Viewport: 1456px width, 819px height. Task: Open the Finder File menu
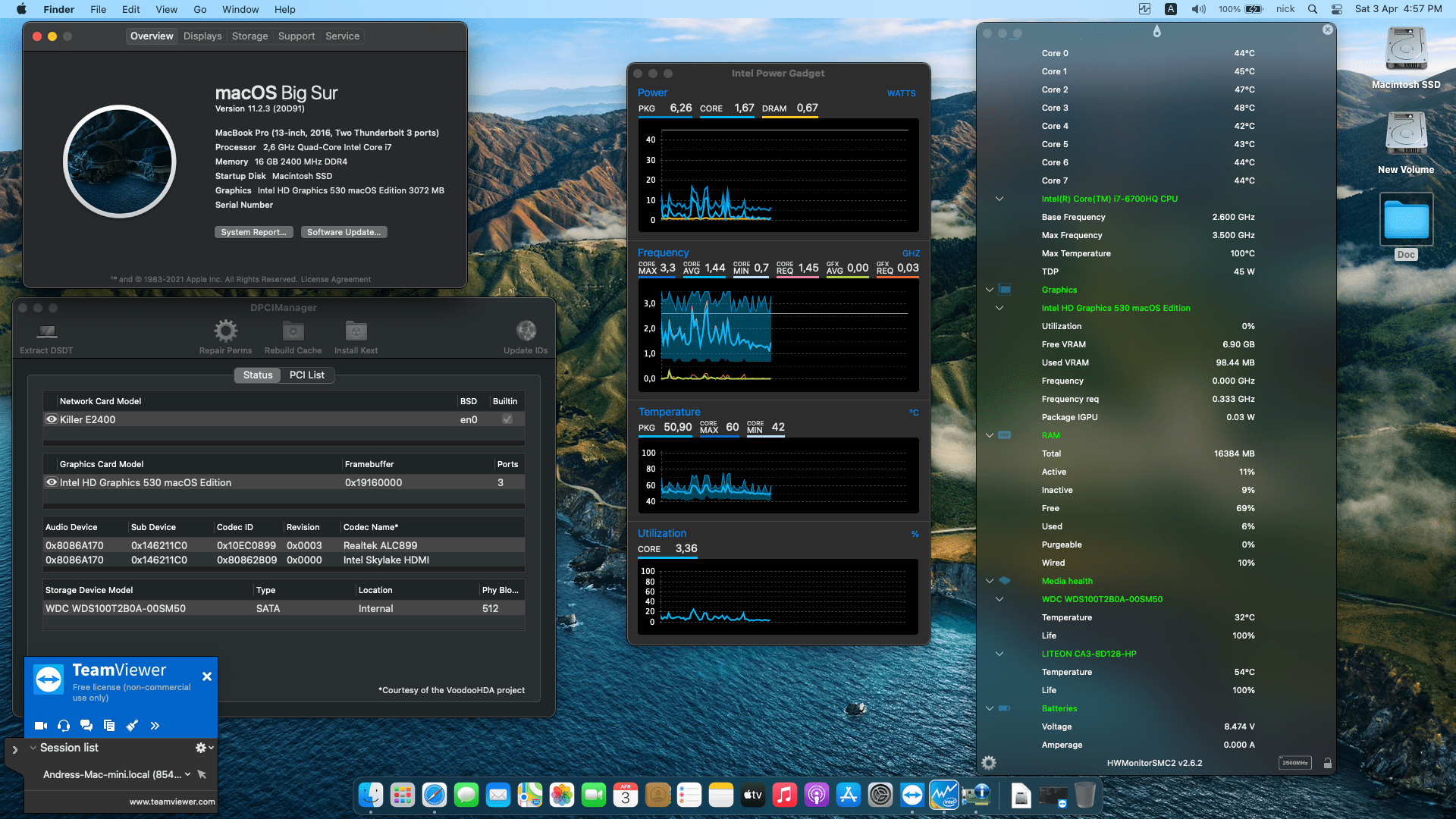[98, 9]
